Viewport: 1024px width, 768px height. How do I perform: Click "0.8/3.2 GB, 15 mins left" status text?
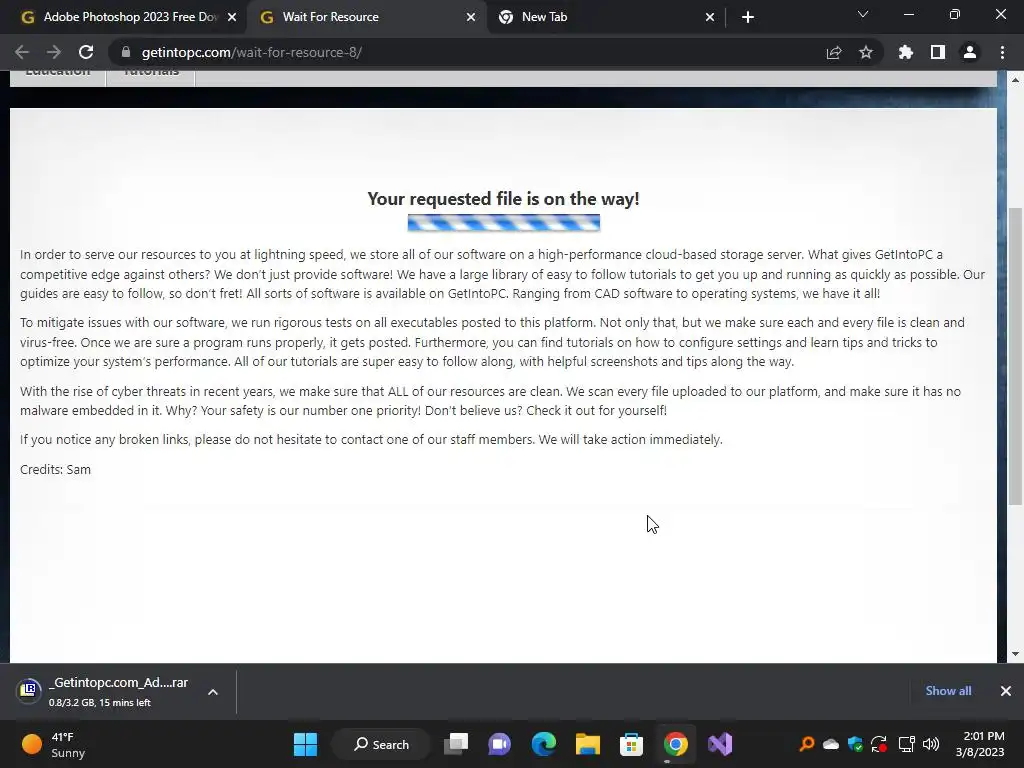[100, 703]
